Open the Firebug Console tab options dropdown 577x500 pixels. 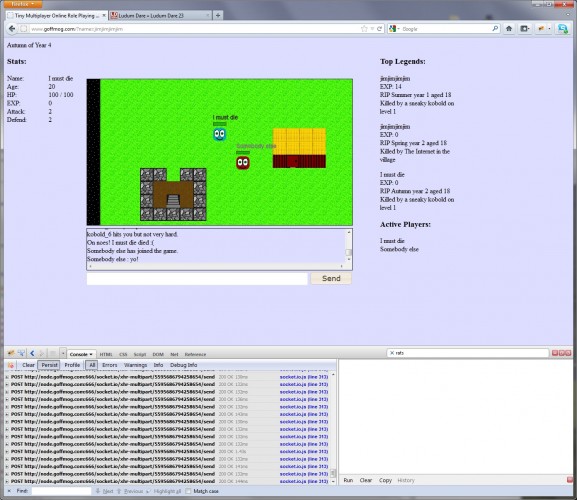(x=91, y=354)
